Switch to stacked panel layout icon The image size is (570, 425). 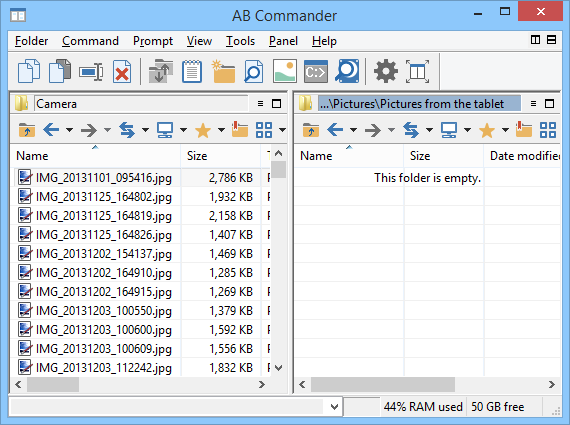pos(551,40)
